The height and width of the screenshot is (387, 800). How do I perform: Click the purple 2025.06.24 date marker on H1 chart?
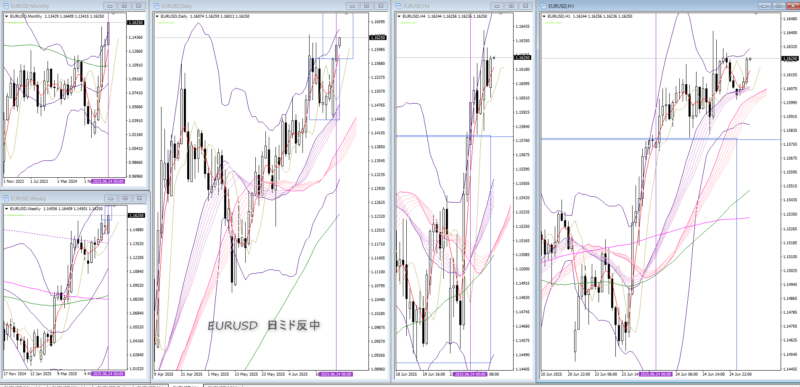coord(656,375)
